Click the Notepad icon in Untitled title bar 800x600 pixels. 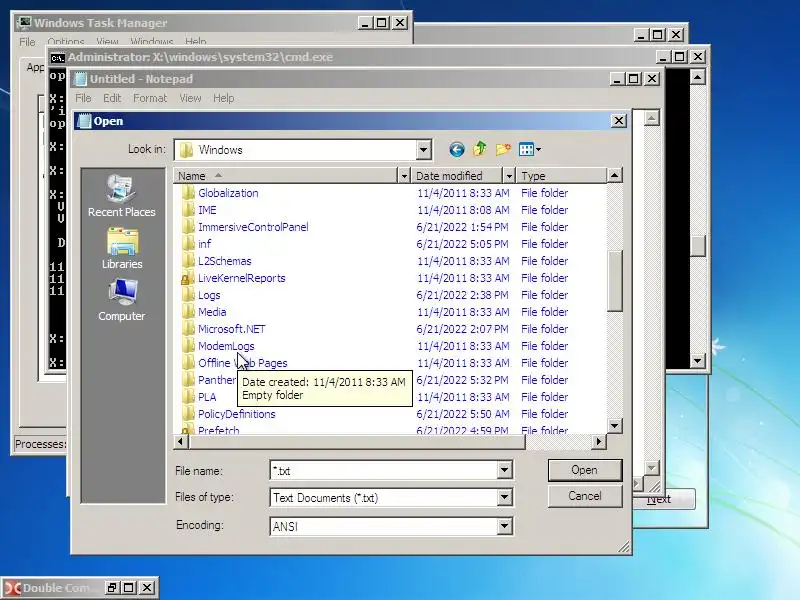(x=80, y=79)
